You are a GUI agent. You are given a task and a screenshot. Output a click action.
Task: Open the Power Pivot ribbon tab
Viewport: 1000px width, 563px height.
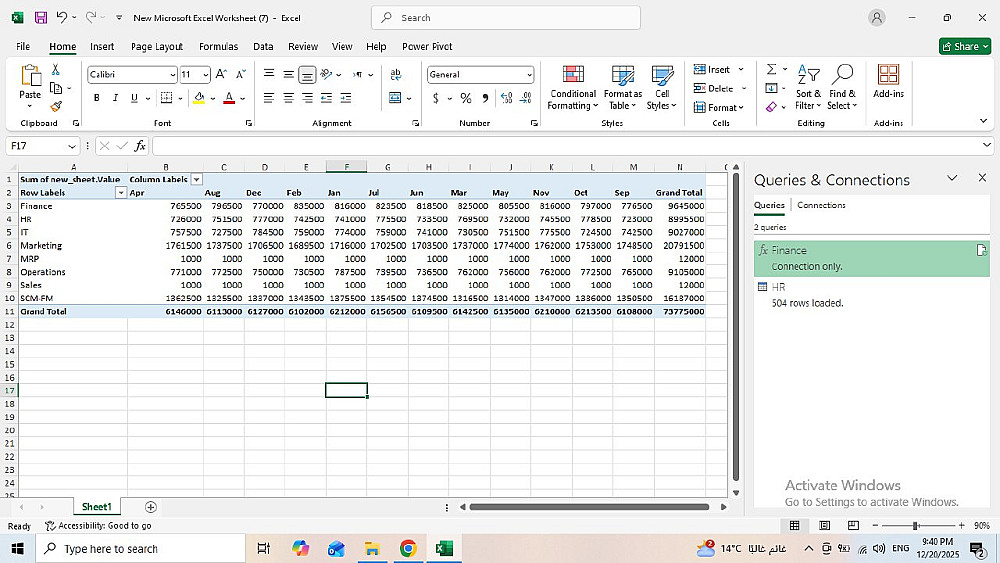[x=427, y=46]
